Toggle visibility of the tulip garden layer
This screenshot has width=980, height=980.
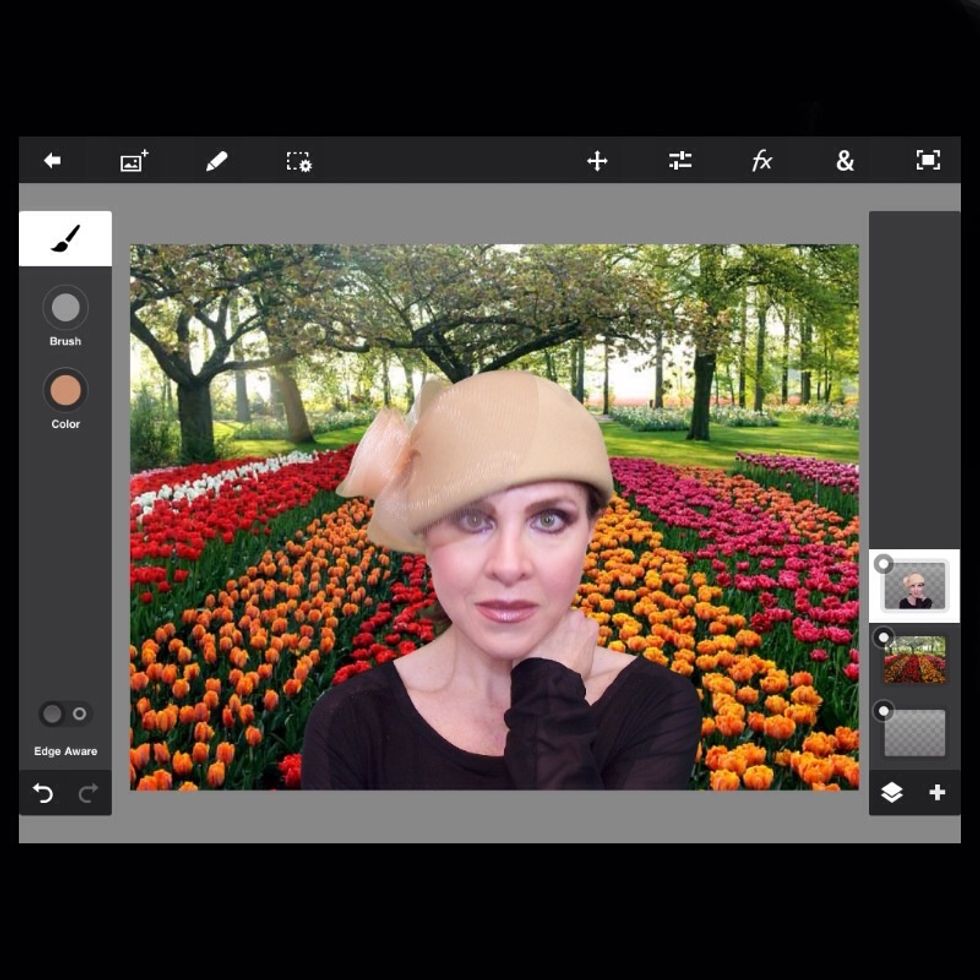tap(884, 638)
